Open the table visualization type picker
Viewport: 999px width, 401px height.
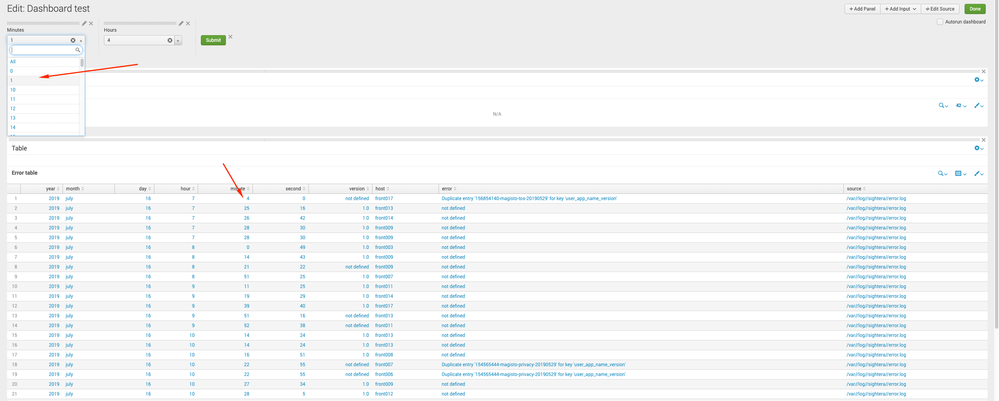click(x=960, y=173)
